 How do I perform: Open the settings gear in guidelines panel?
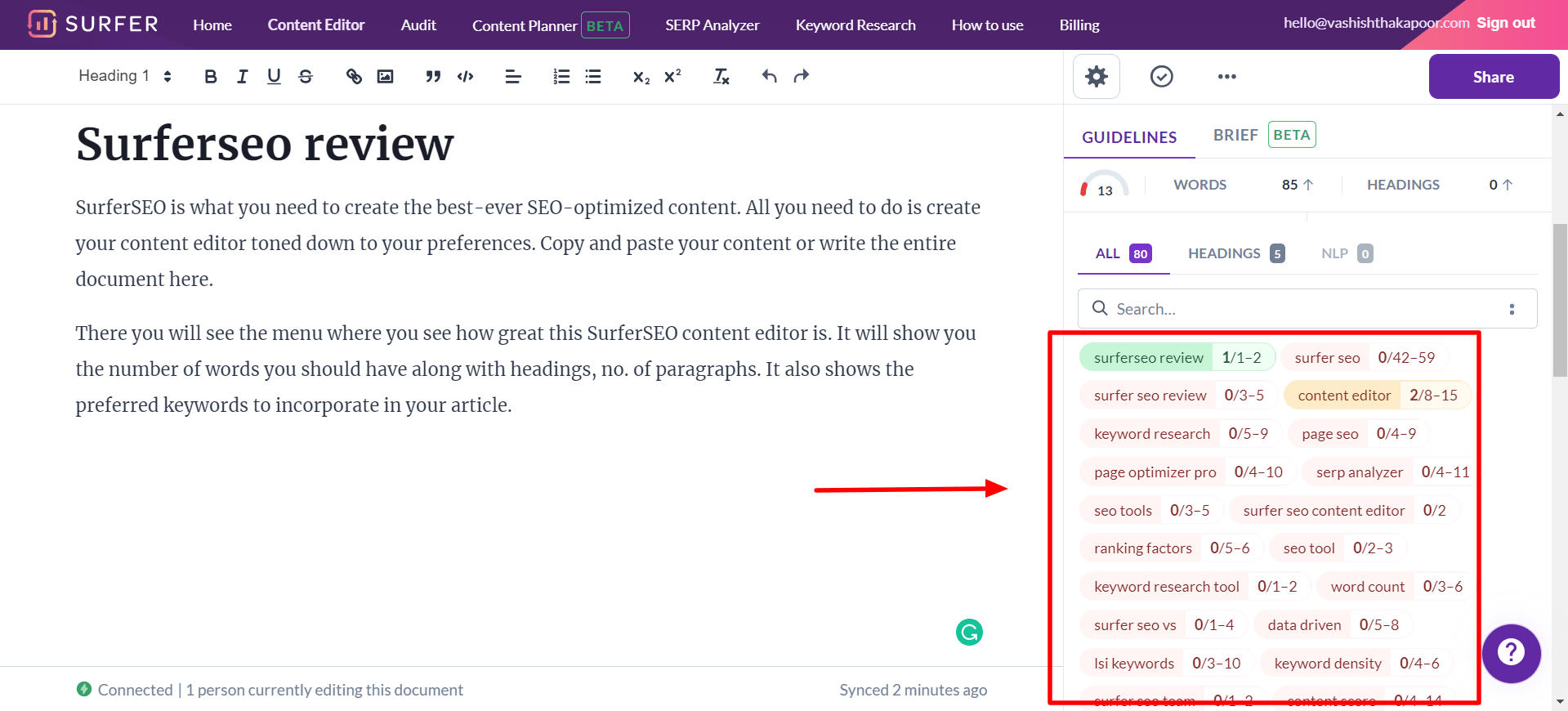1097,77
